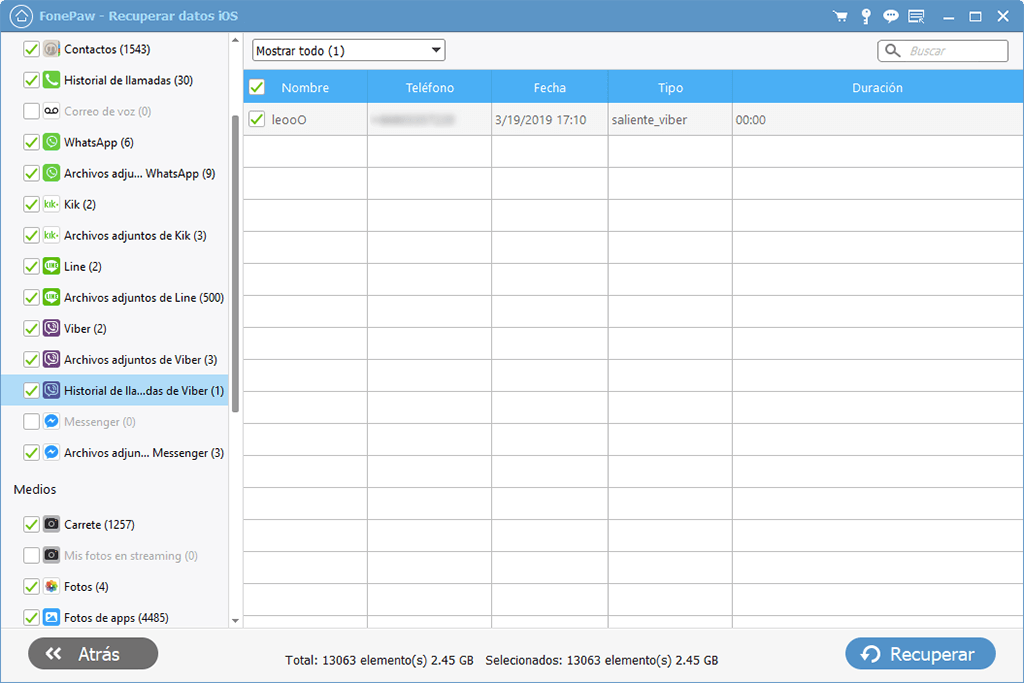The image size is (1024, 683).
Task: Click the Archivos adjuntos Messenger icon
Action: 52,453
